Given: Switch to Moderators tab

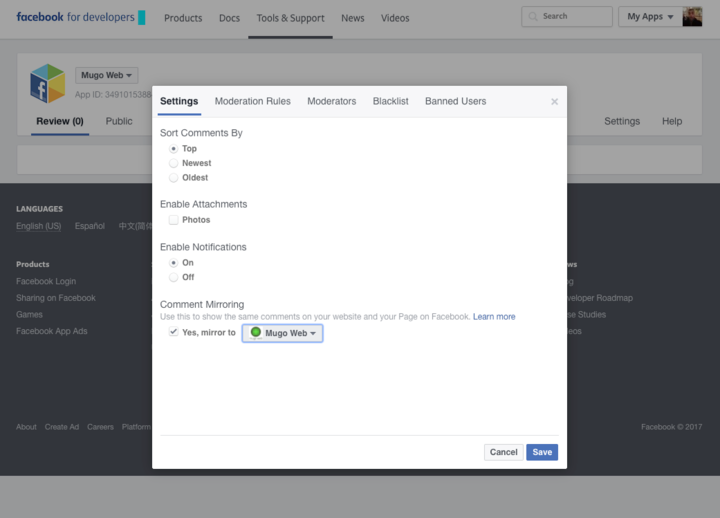Looking at the screenshot, I should pos(332,101).
